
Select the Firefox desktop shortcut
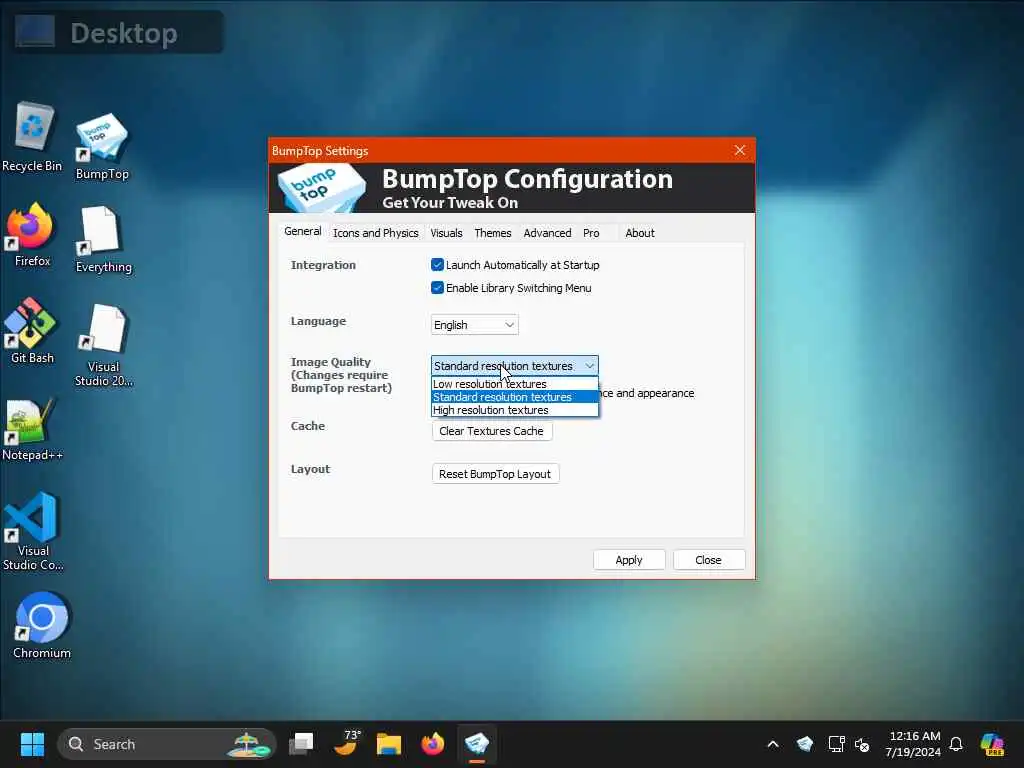(x=31, y=235)
